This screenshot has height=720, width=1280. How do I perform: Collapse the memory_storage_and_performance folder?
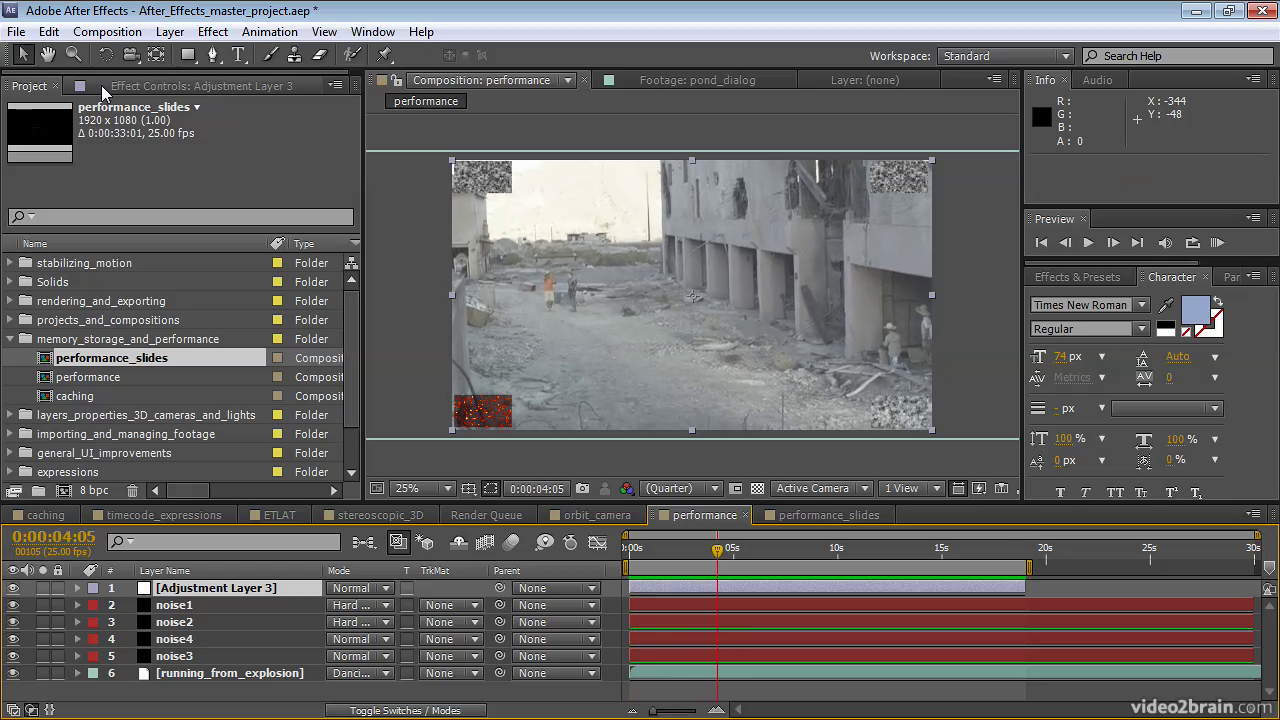pyautogui.click(x=11, y=339)
